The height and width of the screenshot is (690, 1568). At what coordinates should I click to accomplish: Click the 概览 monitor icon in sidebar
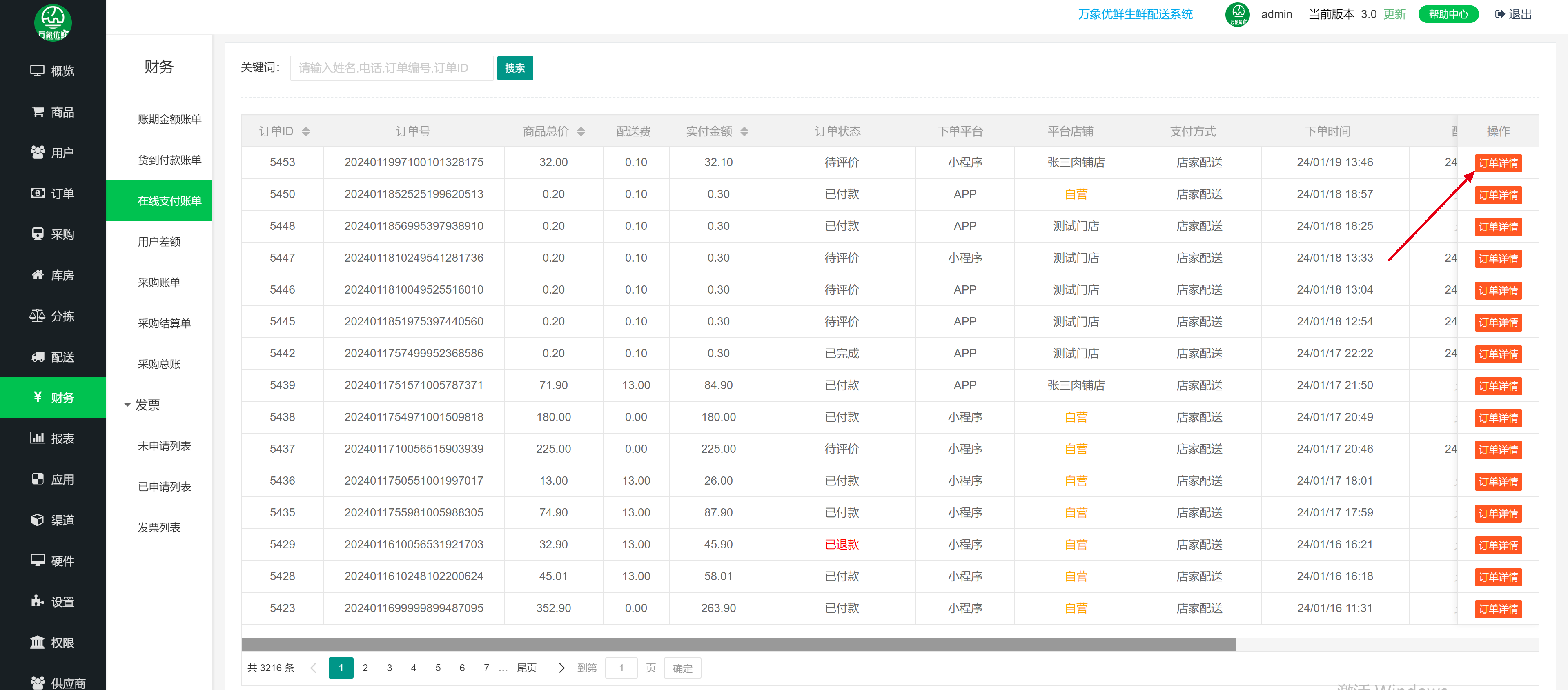[37, 71]
